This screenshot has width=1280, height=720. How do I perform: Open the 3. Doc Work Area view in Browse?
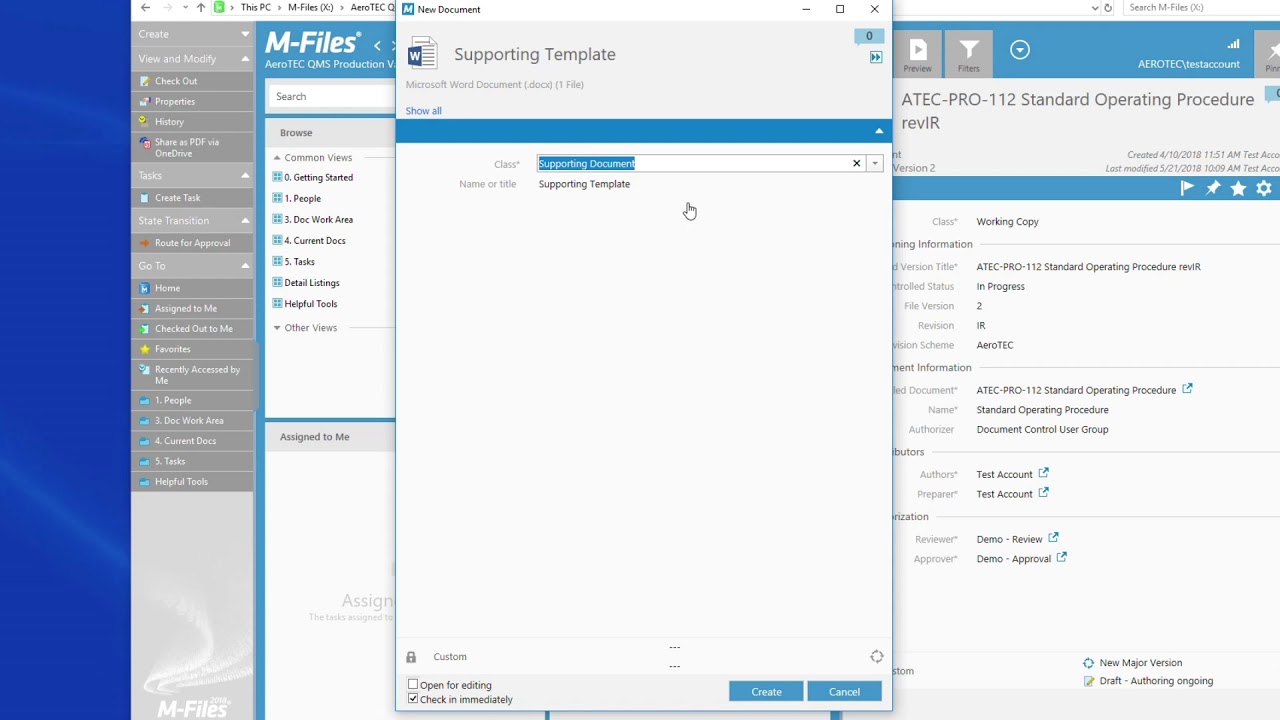(318, 220)
